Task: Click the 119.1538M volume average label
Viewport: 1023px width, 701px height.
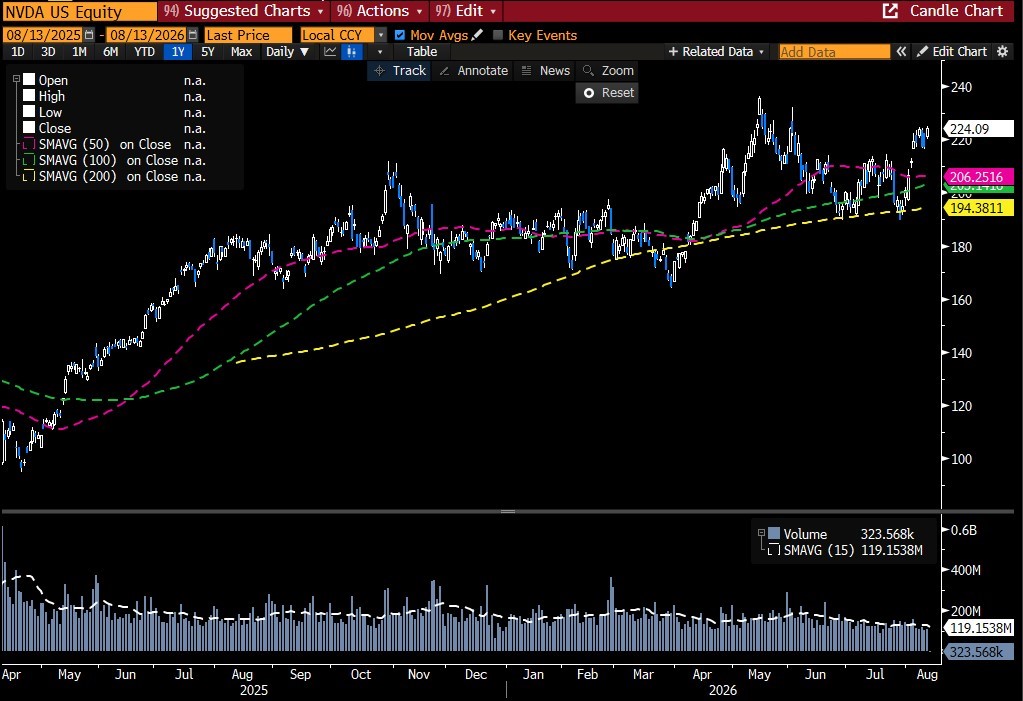Action: [x=979, y=628]
